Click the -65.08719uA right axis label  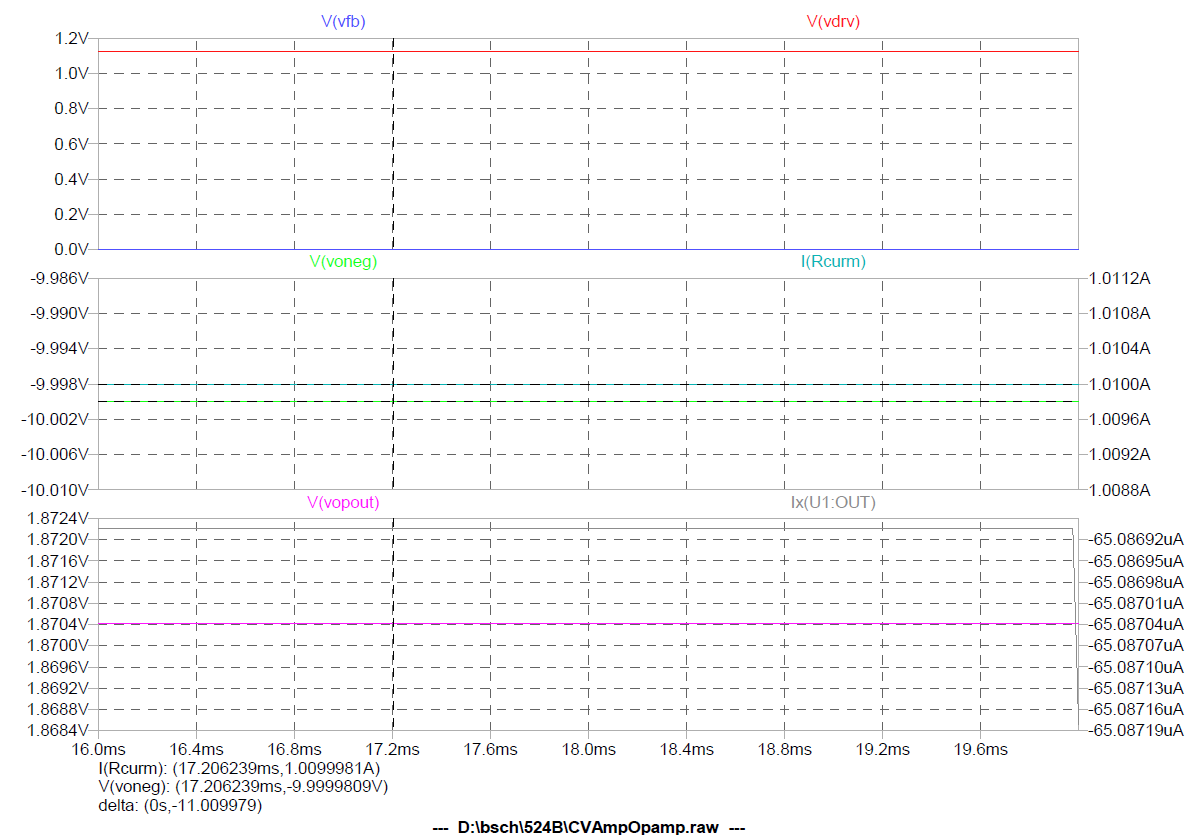click(1135, 730)
